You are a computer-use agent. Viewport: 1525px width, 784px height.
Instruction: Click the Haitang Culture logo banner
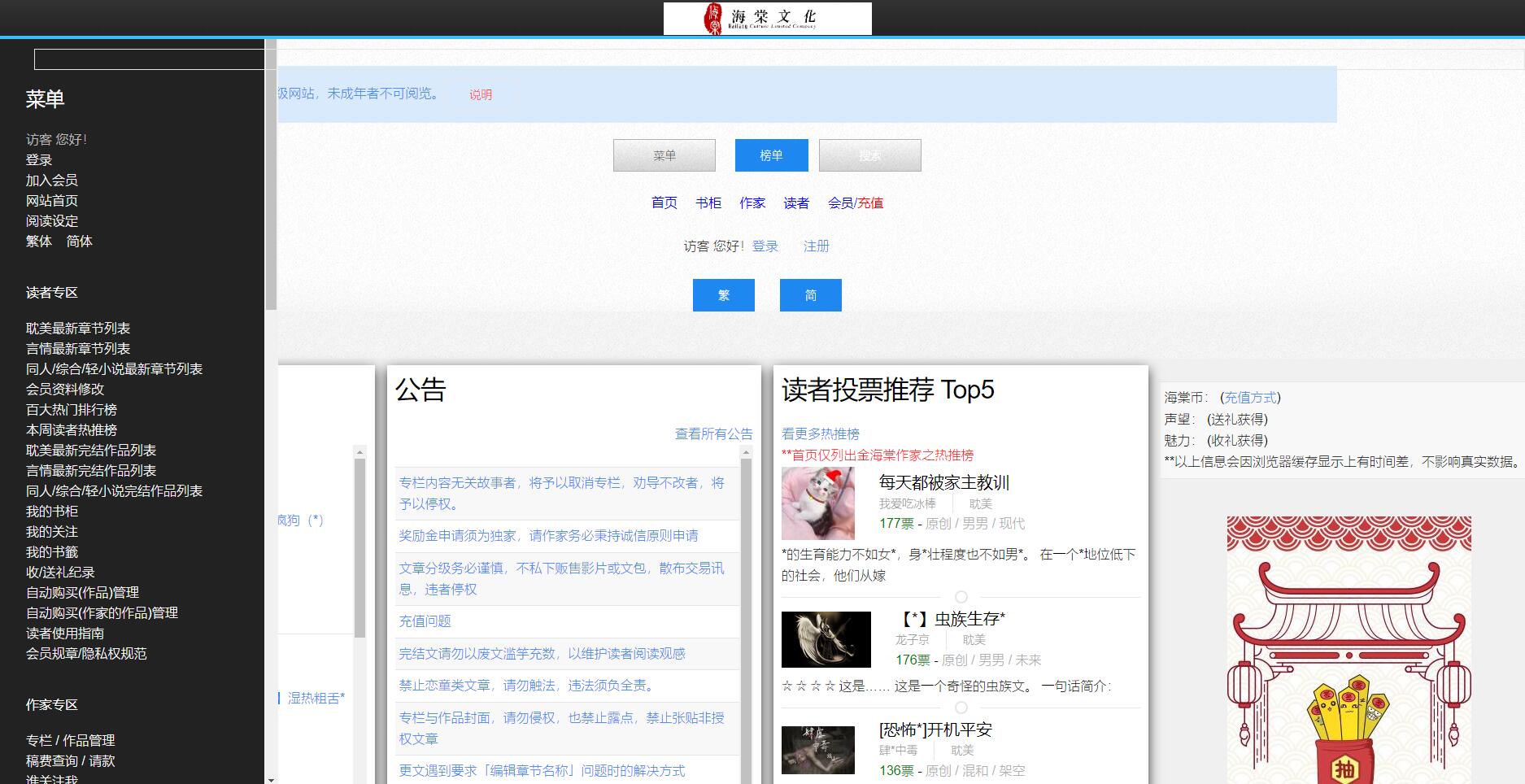(x=767, y=18)
